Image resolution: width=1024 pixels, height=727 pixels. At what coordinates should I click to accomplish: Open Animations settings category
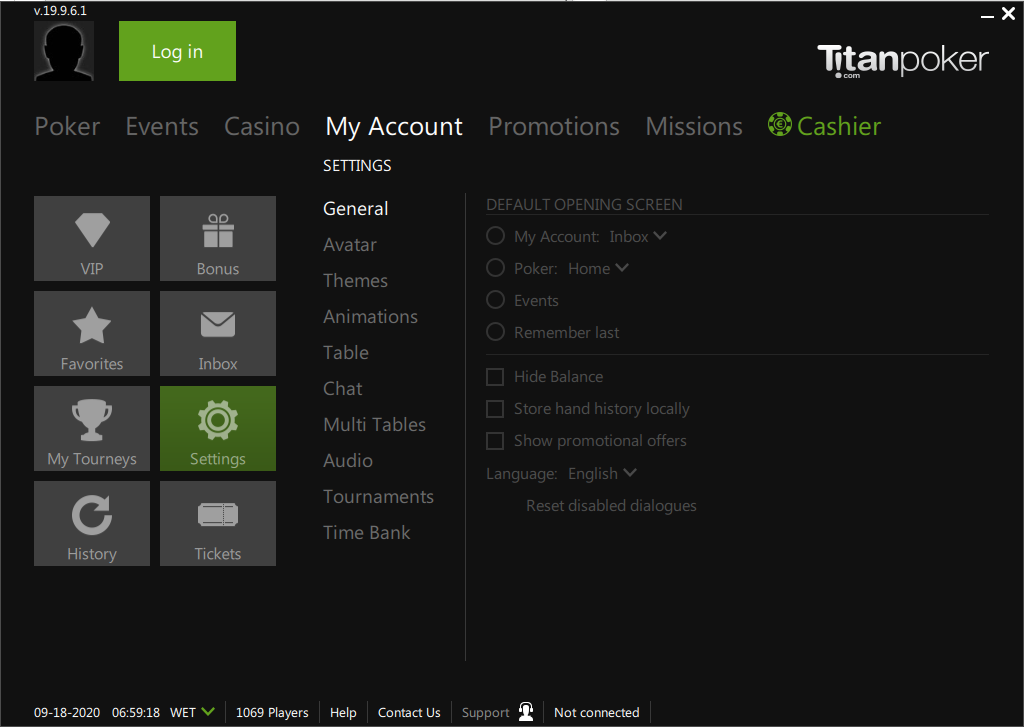point(370,316)
